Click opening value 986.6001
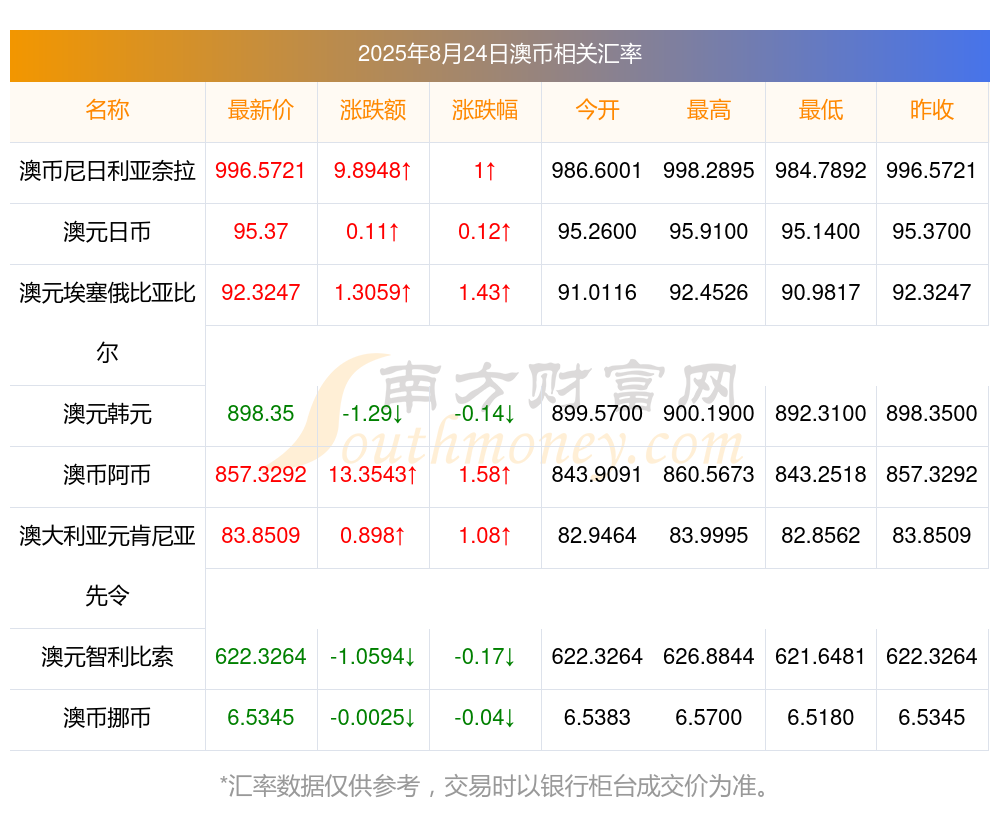Screen dimensions: 1000x817 tap(597, 170)
